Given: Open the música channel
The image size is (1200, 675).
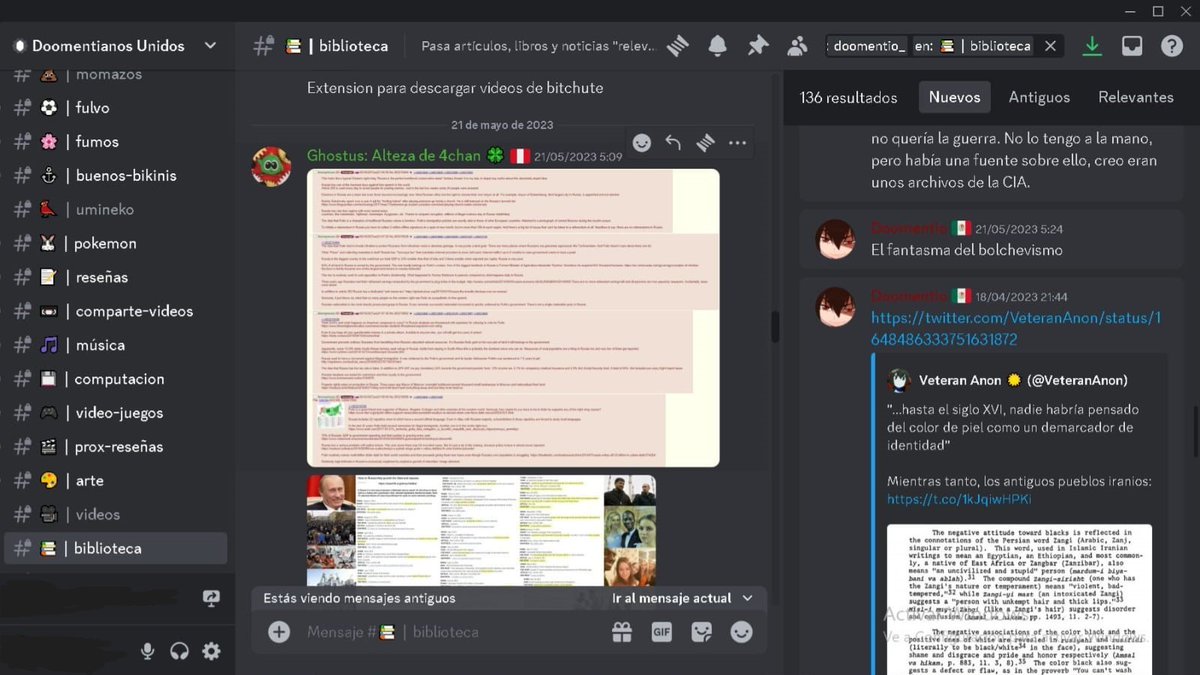Looking at the screenshot, I should point(116,346).
